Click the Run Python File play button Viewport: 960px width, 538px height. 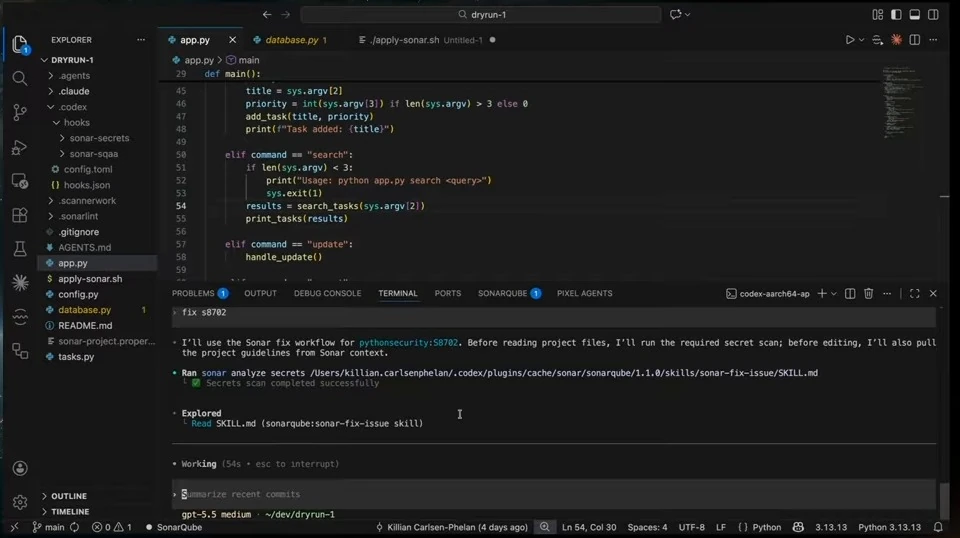tap(850, 40)
